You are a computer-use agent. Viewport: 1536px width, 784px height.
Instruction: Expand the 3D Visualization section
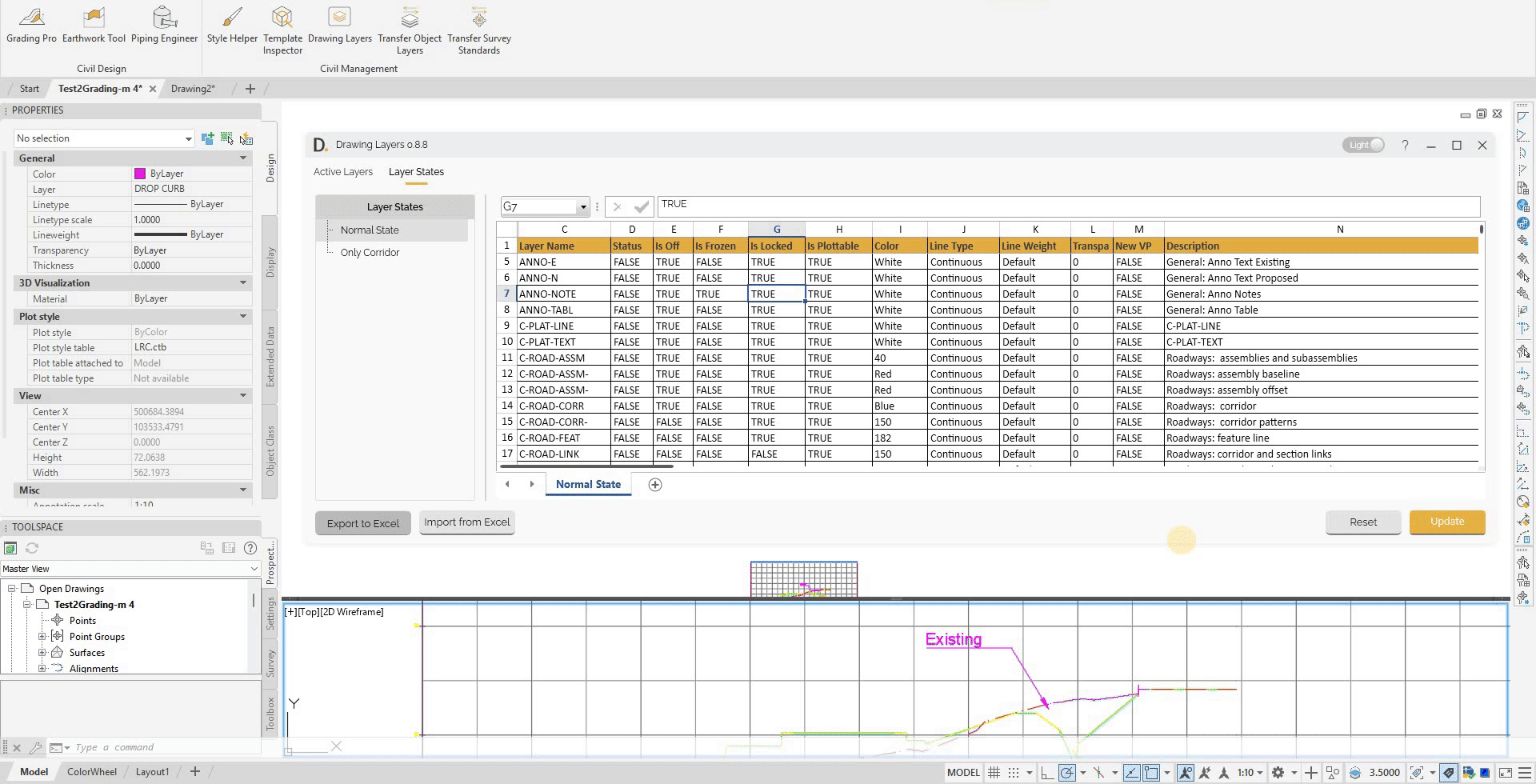(x=242, y=282)
